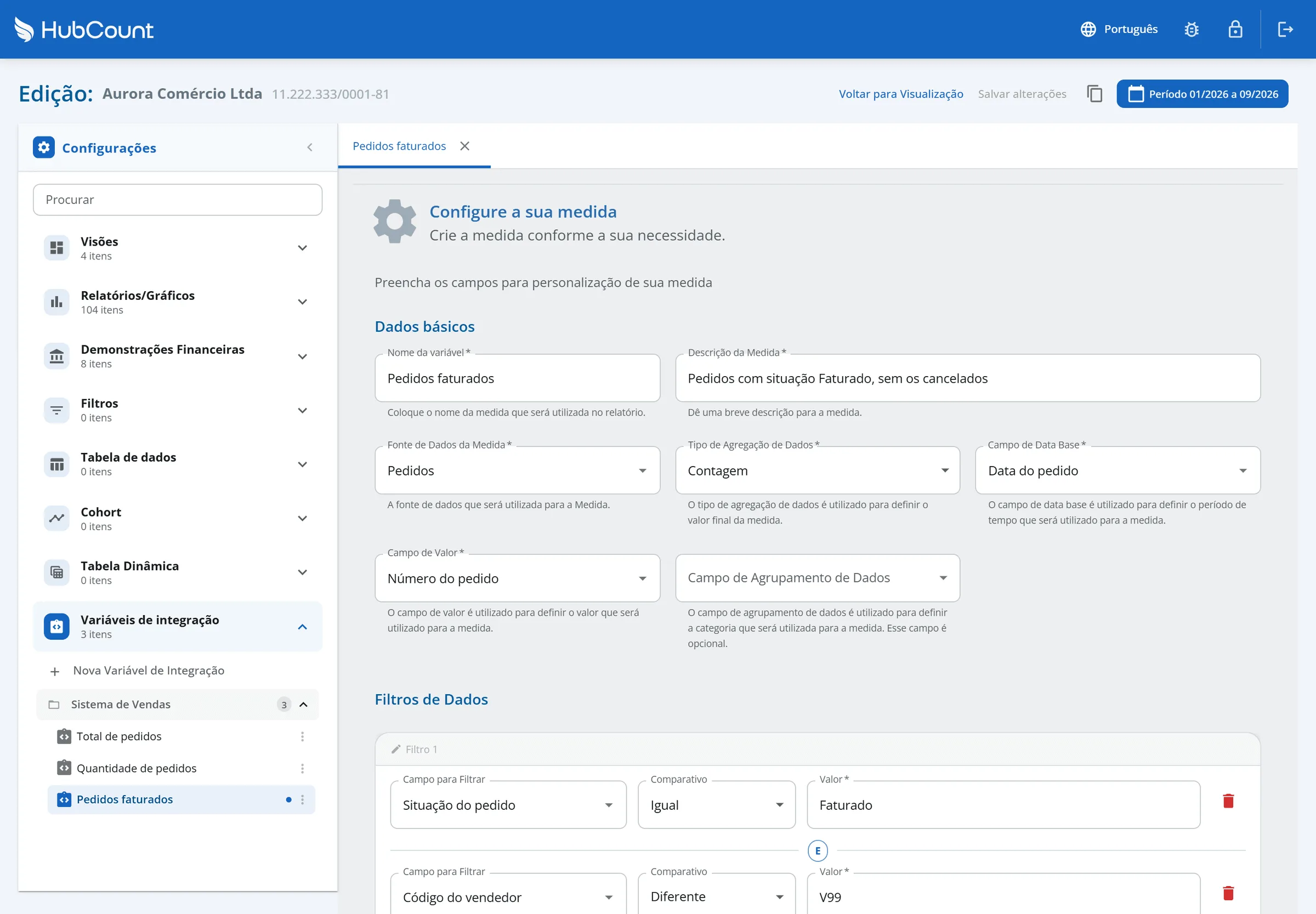
Task: Click the Voltar para Visualização link
Action: point(901,94)
